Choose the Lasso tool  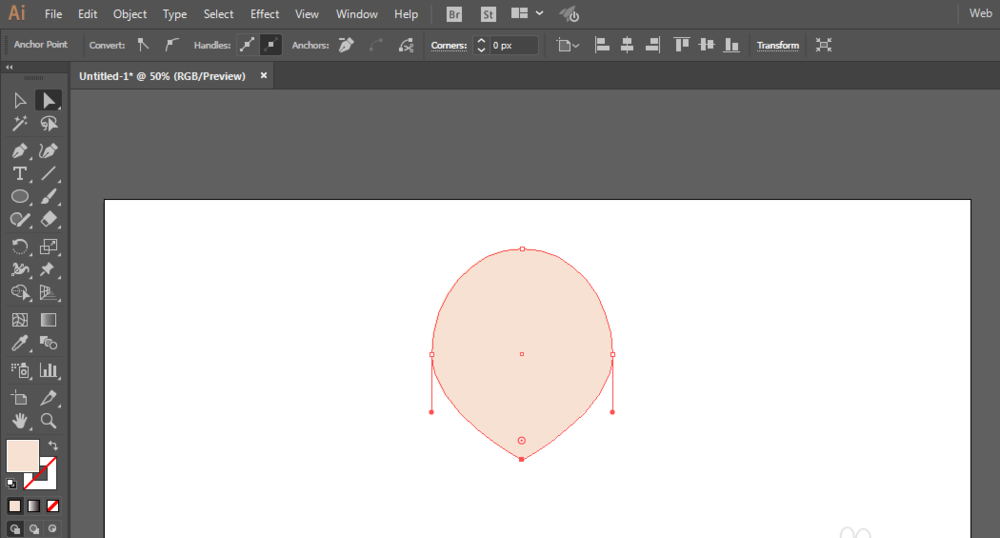pyautogui.click(x=48, y=124)
